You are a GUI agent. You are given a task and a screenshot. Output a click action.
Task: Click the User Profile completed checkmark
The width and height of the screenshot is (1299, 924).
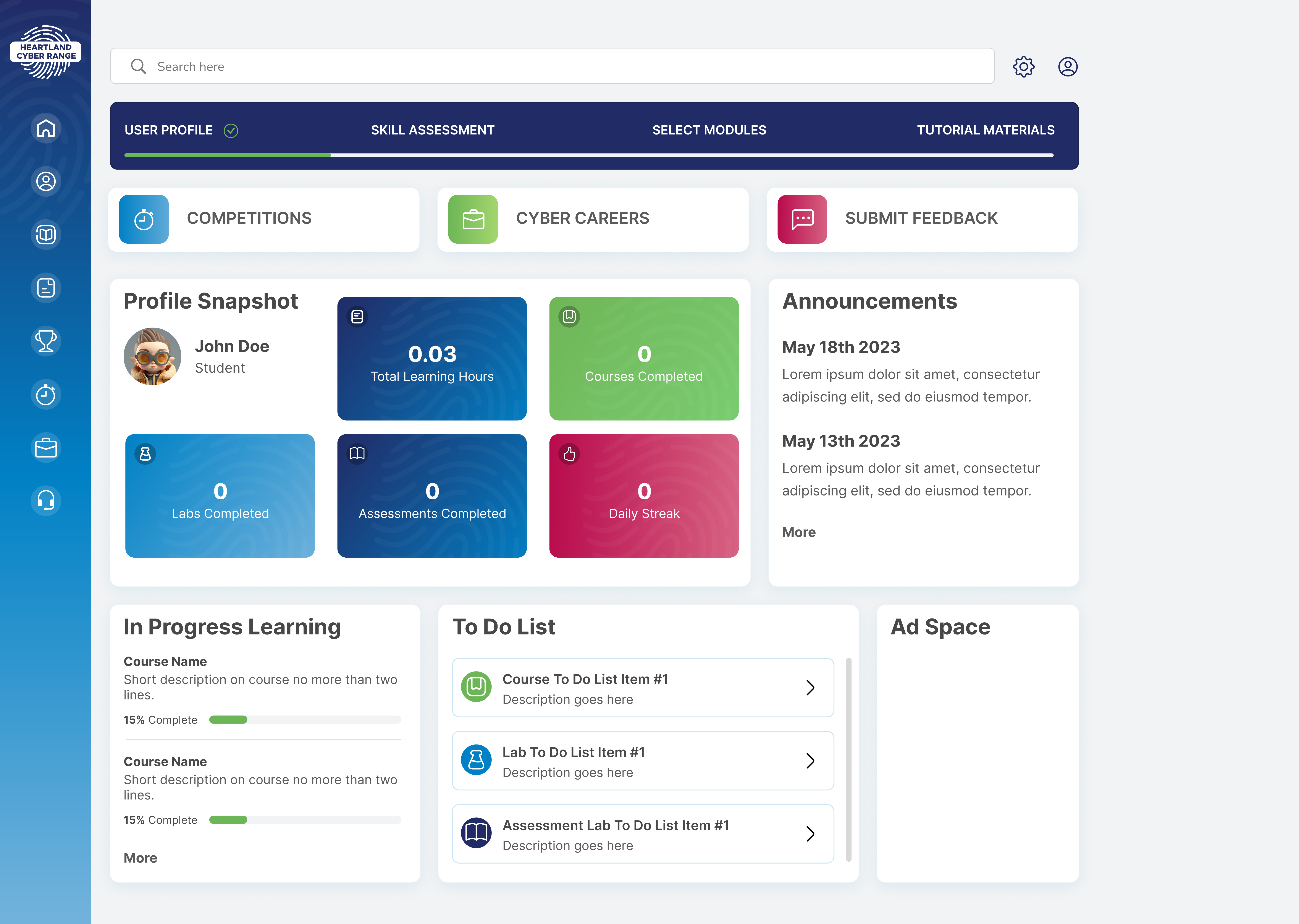(x=231, y=131)
